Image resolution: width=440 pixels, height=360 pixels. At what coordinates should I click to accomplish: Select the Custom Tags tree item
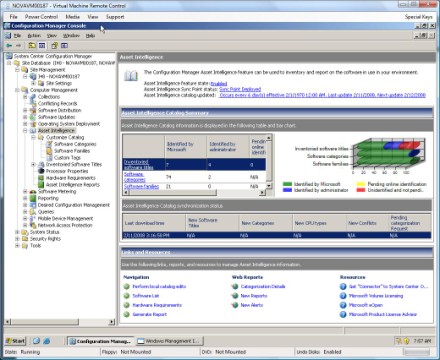pyautogui.click(x=67, y=158)
